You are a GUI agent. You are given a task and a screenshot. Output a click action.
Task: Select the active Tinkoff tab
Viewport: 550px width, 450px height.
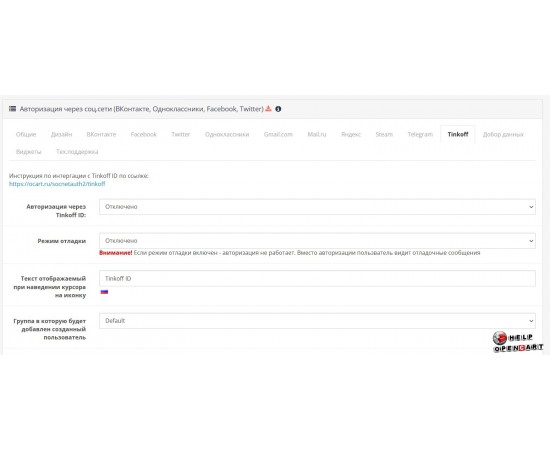pyautogui.click(x=458, y=134)
